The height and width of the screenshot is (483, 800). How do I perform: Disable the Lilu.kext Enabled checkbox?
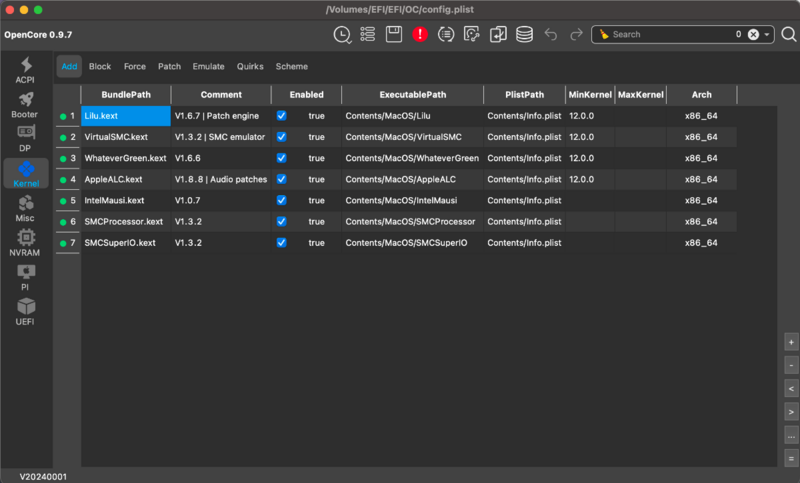[282, 116]
